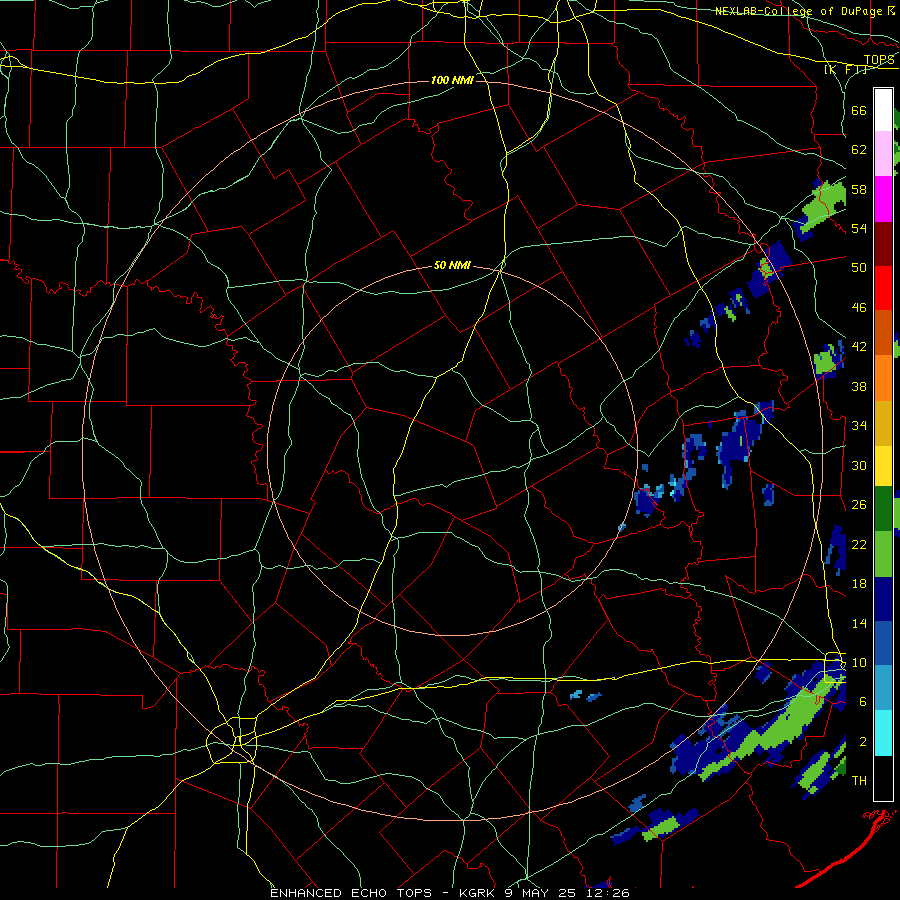900x900 pixels.
Task: Click the '34' legend value
Action: 859,425
